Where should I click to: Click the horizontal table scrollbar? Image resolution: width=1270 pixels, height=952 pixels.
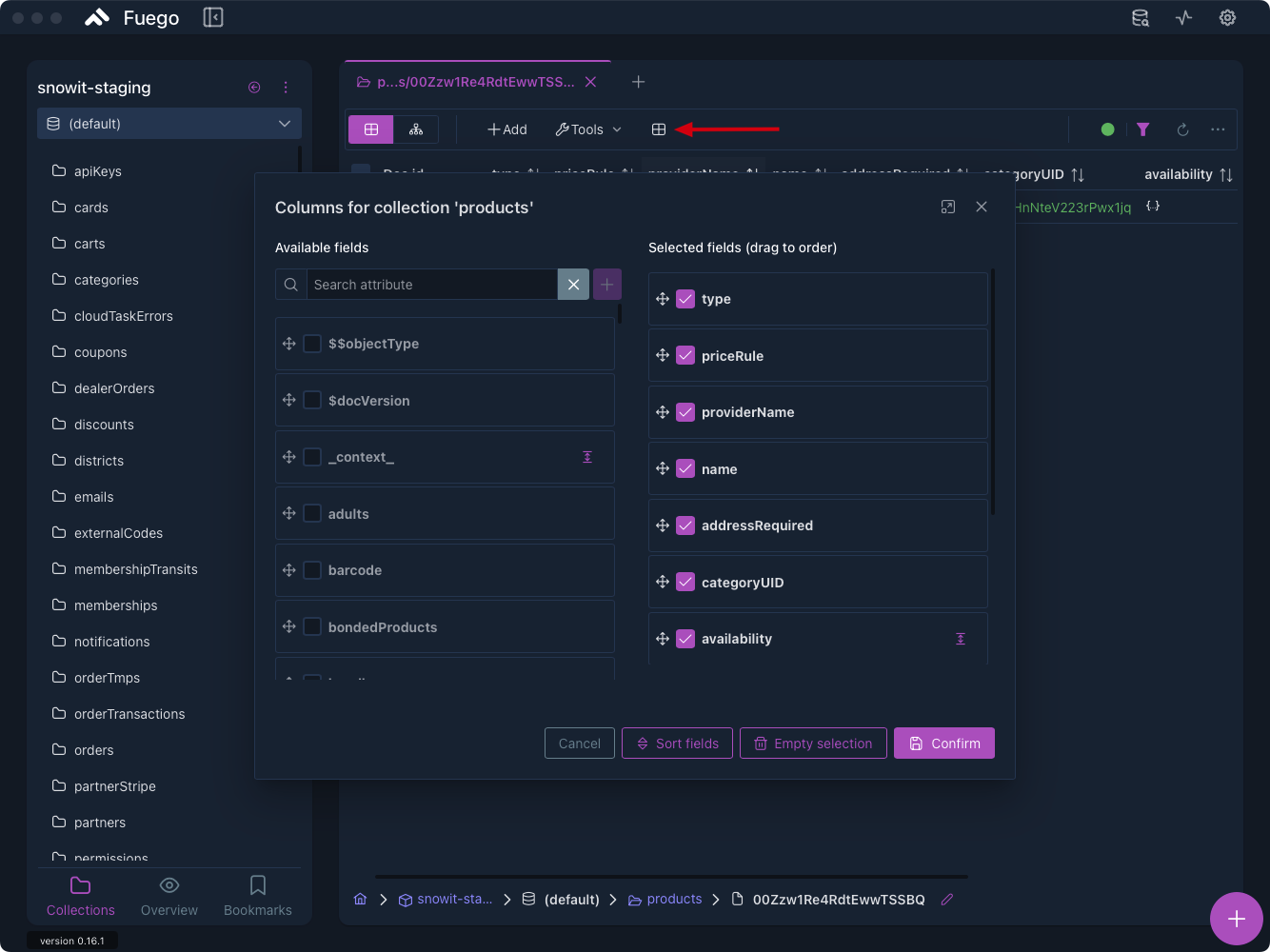(x=671, y=877)
